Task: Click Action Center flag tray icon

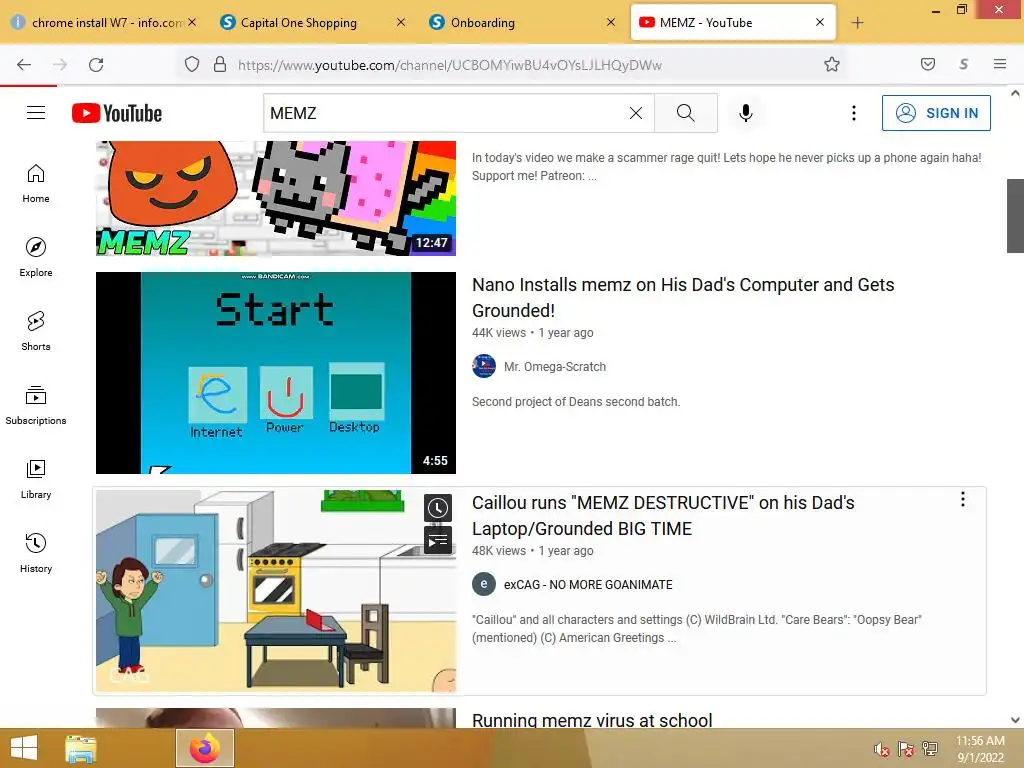Action: 906,749
